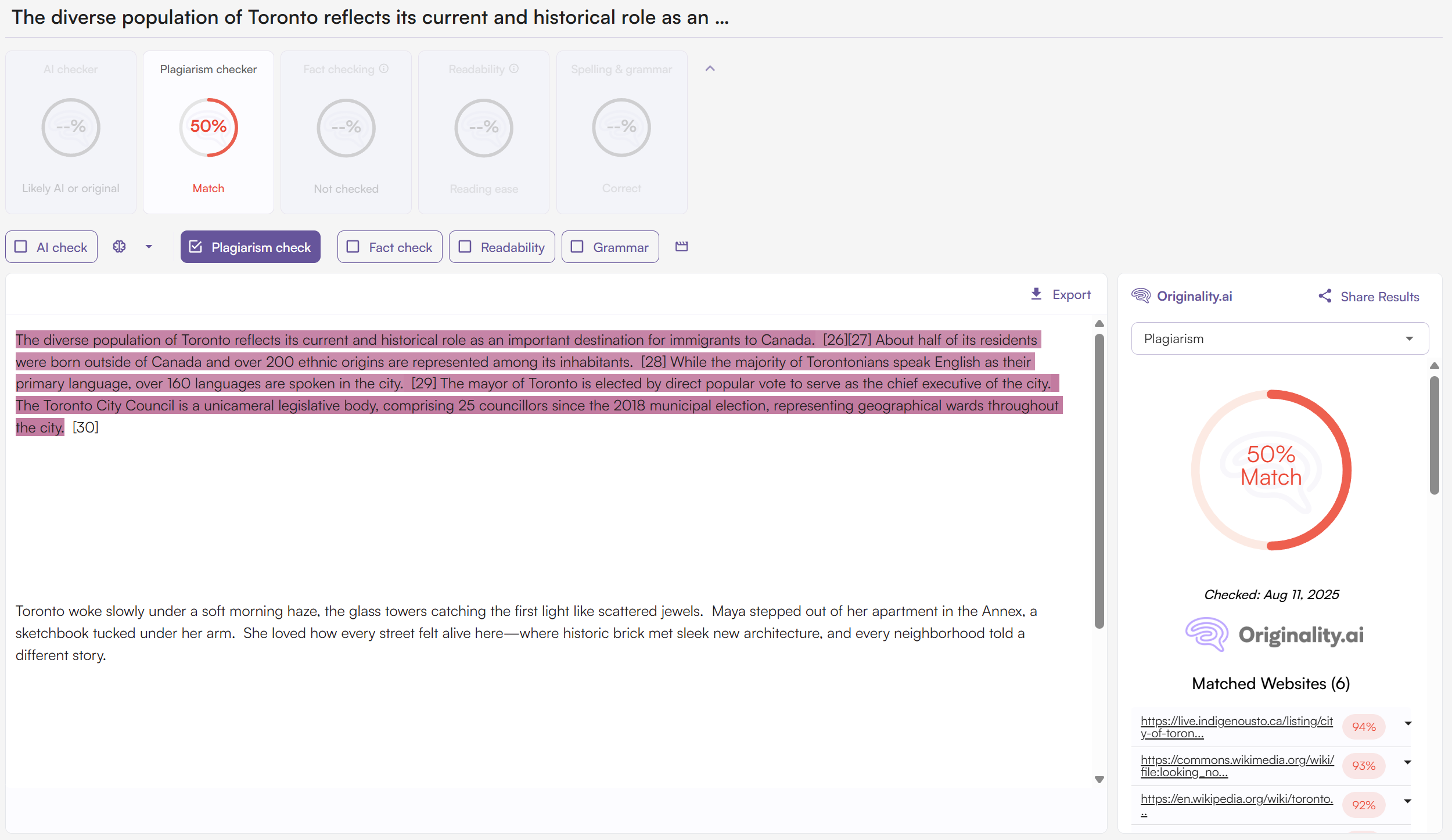Enable the Grammar checkbox
This screenshot has width=1452, height=840.
[577, 247]
